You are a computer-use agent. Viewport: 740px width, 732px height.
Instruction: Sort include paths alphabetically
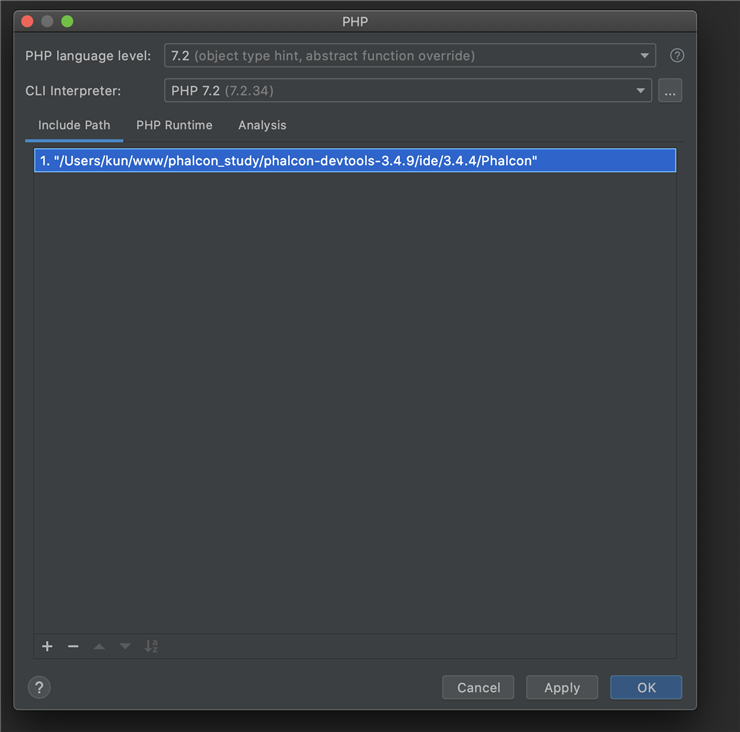[x=151, y=646]
